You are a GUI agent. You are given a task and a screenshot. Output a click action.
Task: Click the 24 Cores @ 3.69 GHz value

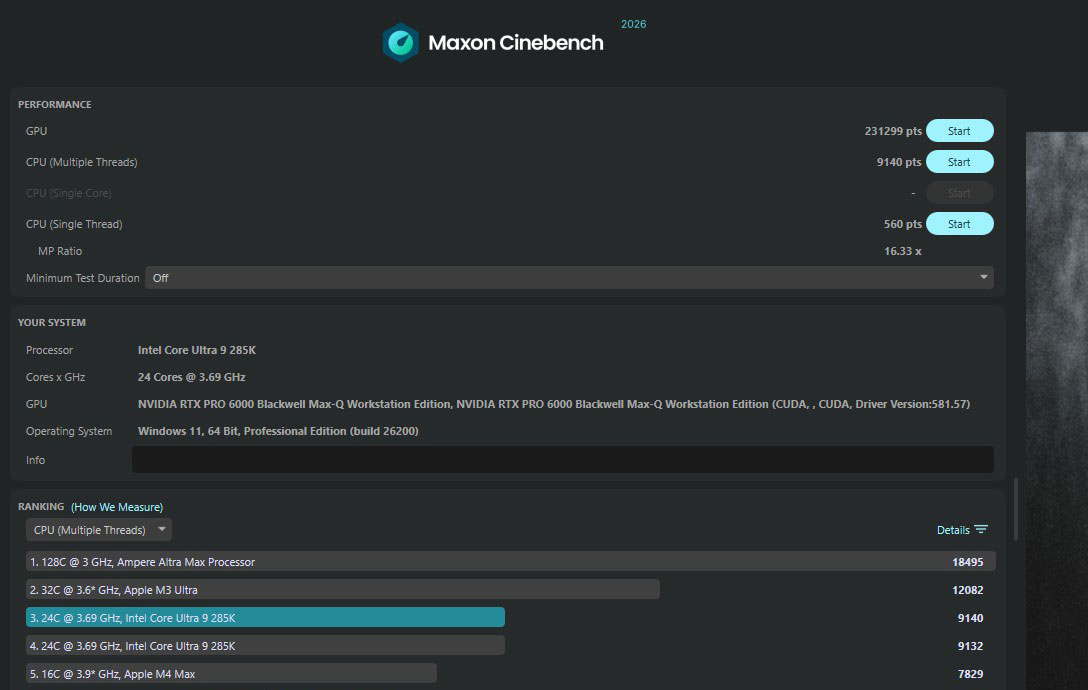pyautogui.click(x=192, y=377)
